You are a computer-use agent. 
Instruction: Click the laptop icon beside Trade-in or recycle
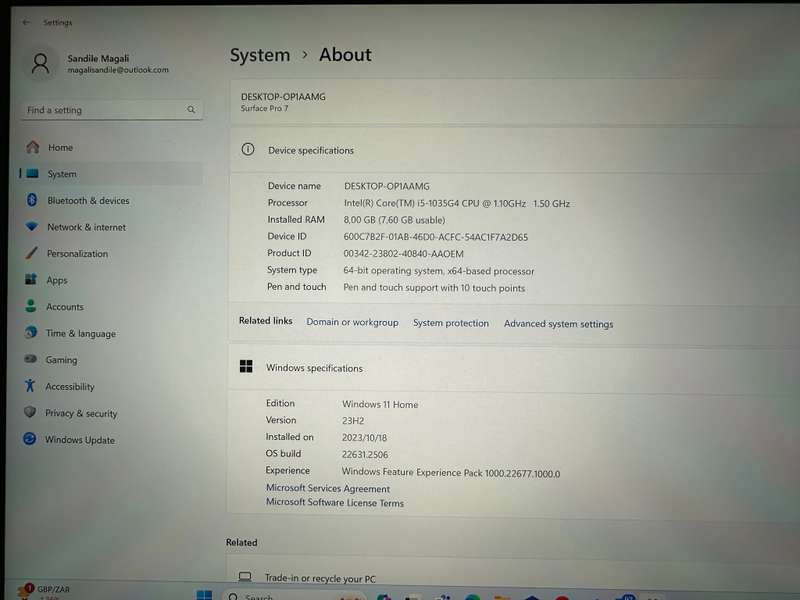pyautogui.click(x=245, y=577)
